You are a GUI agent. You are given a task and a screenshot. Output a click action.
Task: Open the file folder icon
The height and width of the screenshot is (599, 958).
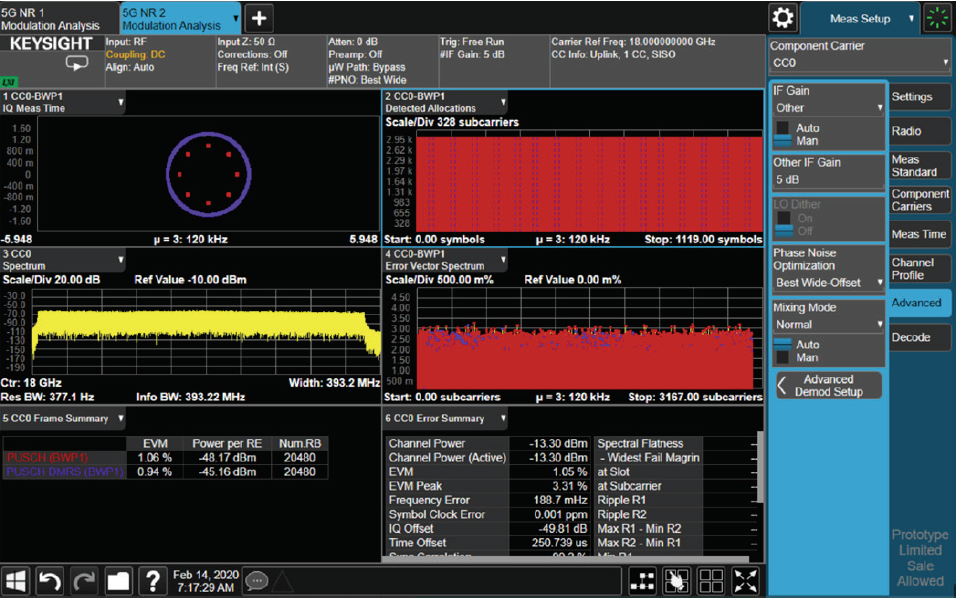pyautogui.click(x=118, y=580)
